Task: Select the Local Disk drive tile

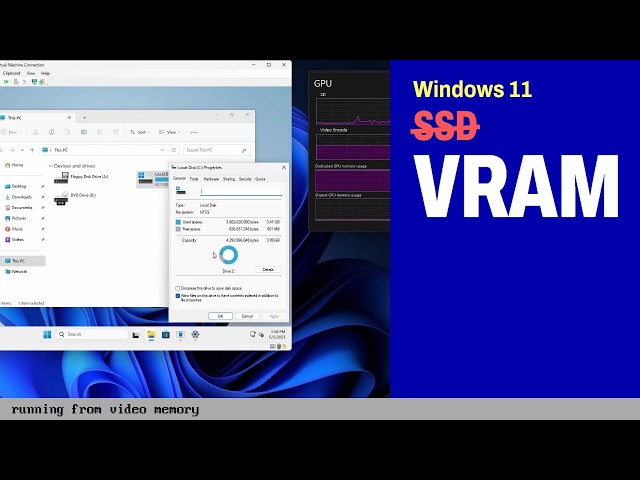Action: pos(152,180)
